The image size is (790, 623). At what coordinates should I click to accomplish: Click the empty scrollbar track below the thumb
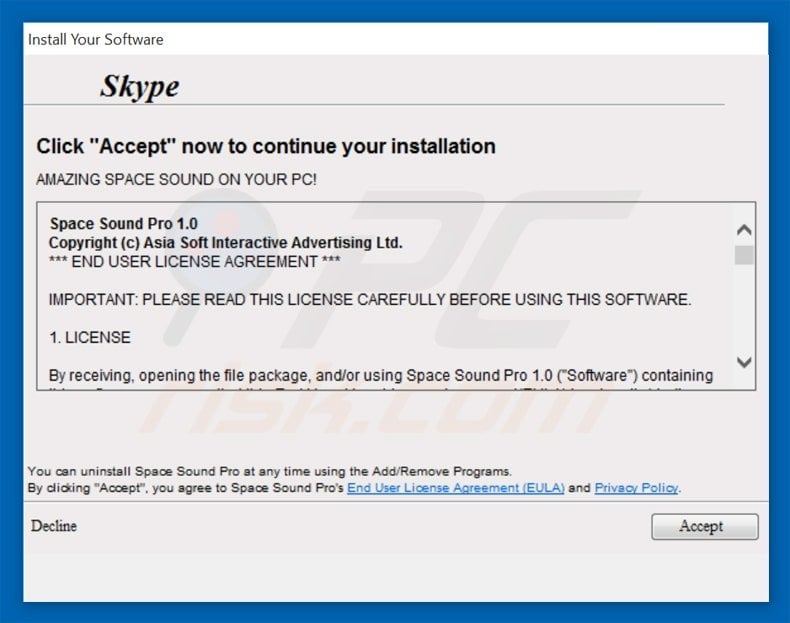pos(744,310)
